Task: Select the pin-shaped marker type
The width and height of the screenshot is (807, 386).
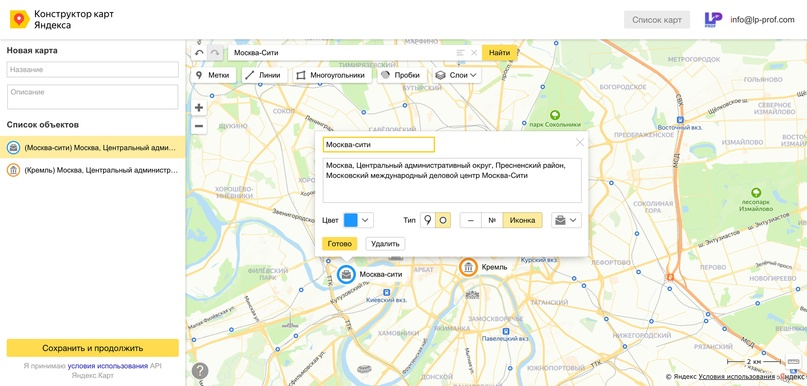Action: 428,220
